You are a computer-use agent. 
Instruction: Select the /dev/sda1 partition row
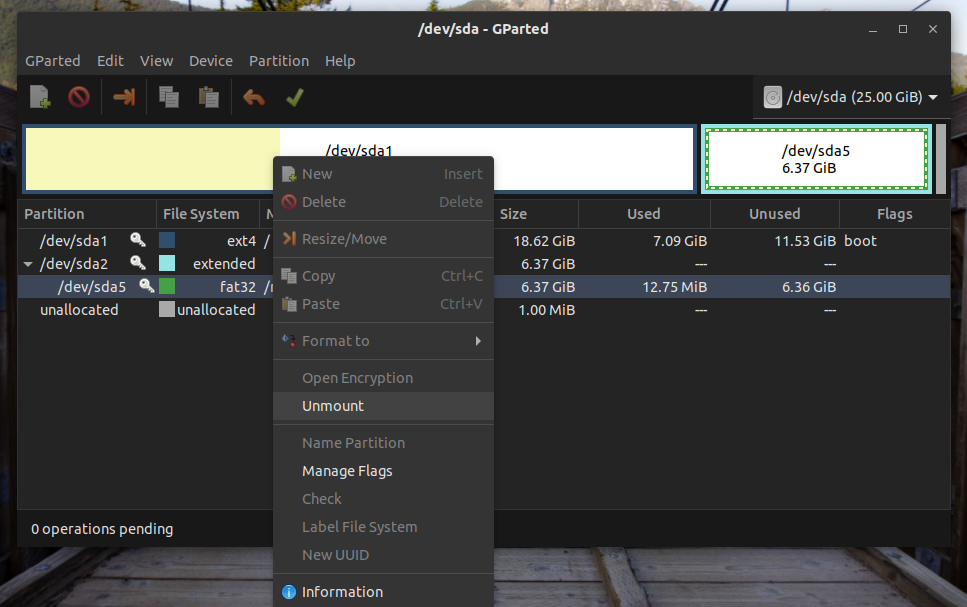click(x=484, y=241)
